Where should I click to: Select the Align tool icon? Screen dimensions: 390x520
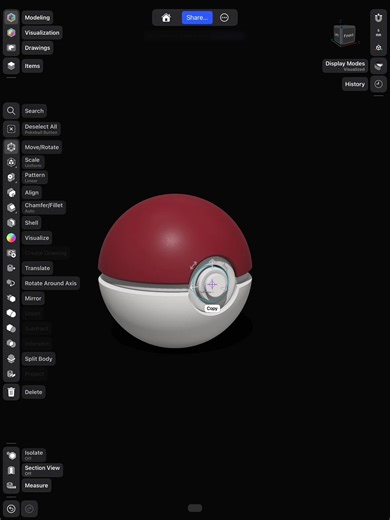[11, 192]
